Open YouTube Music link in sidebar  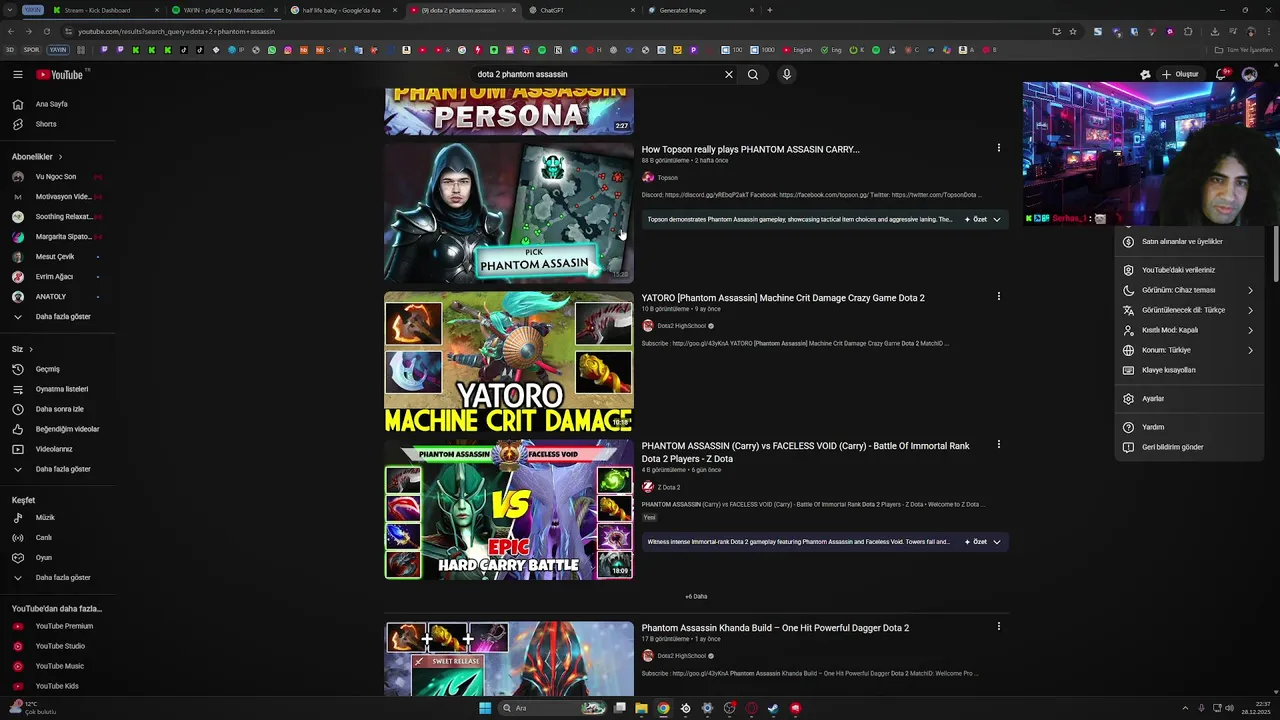[58, 666]
